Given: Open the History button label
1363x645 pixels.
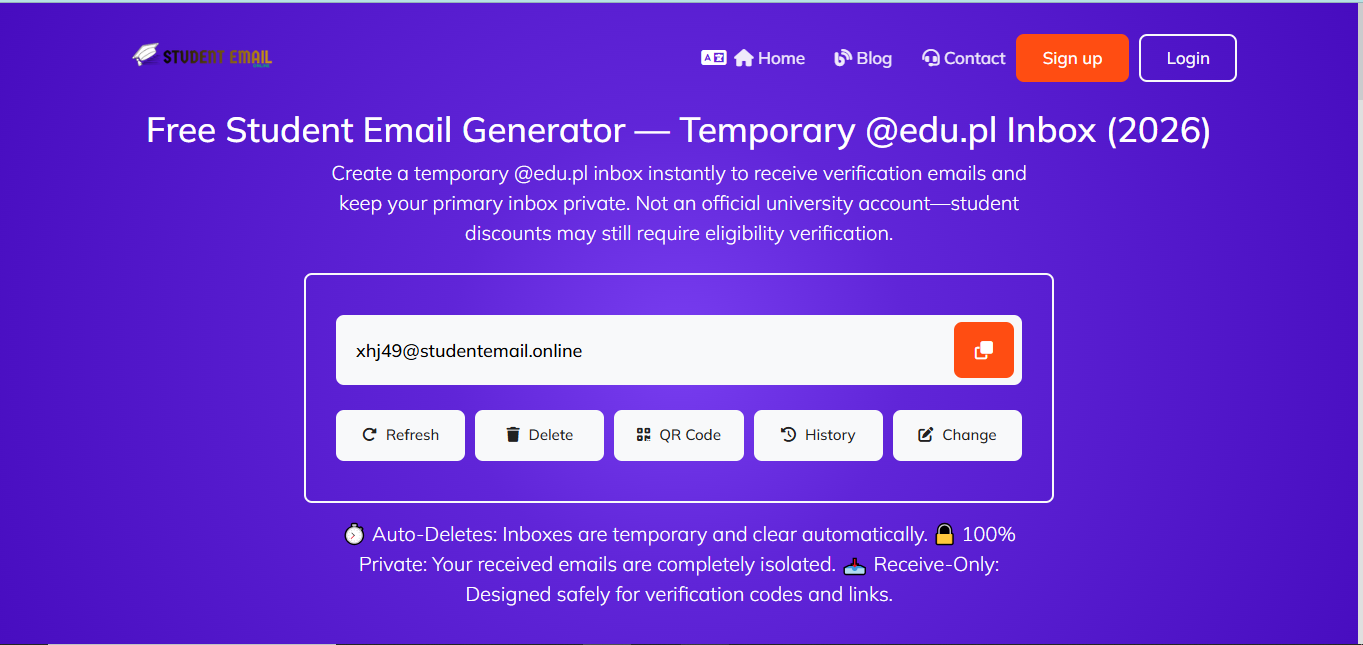Looking at the screenshot, I should tap(830, 435).
